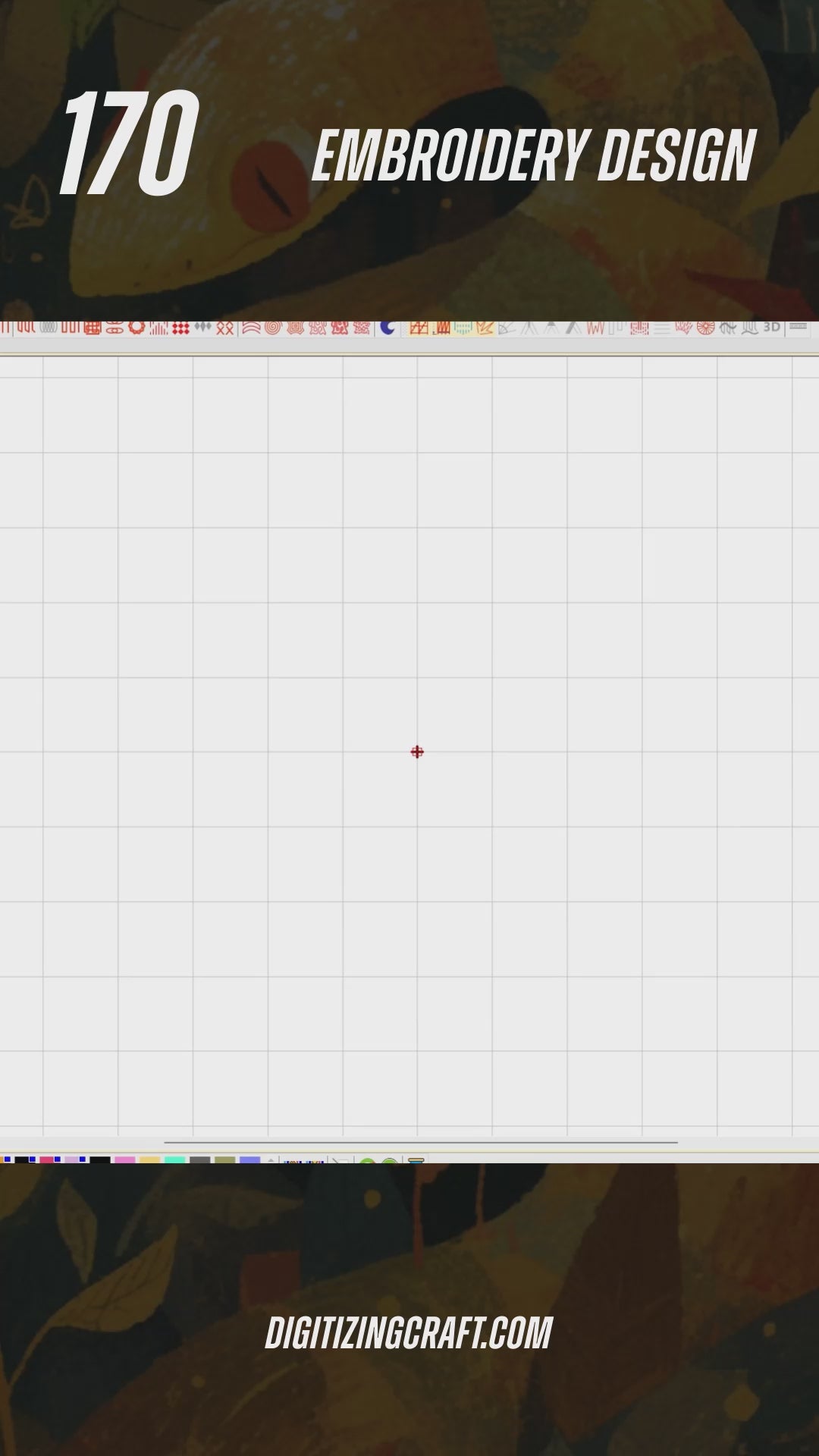
Task: Click the red brick grid fill icon
Action: coord(93,328)
